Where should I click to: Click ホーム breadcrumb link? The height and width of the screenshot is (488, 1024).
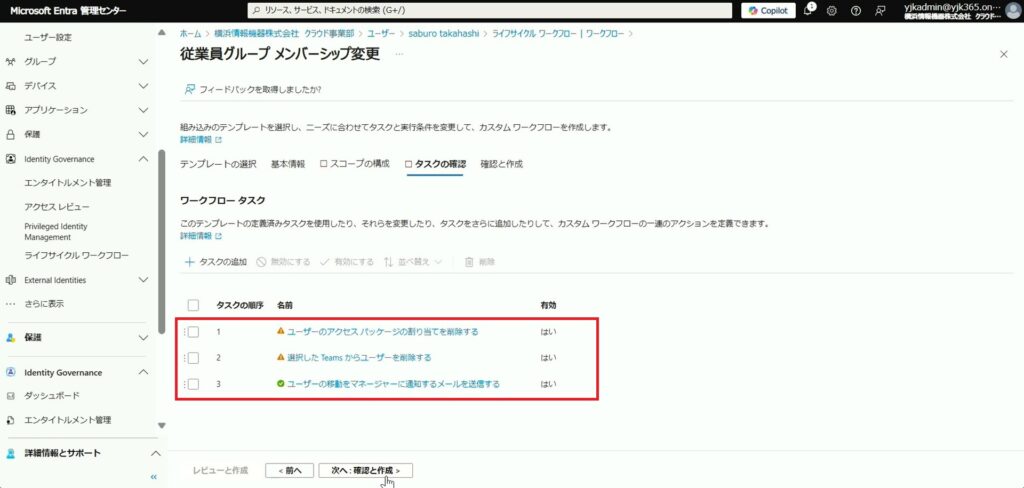point(190,33)
